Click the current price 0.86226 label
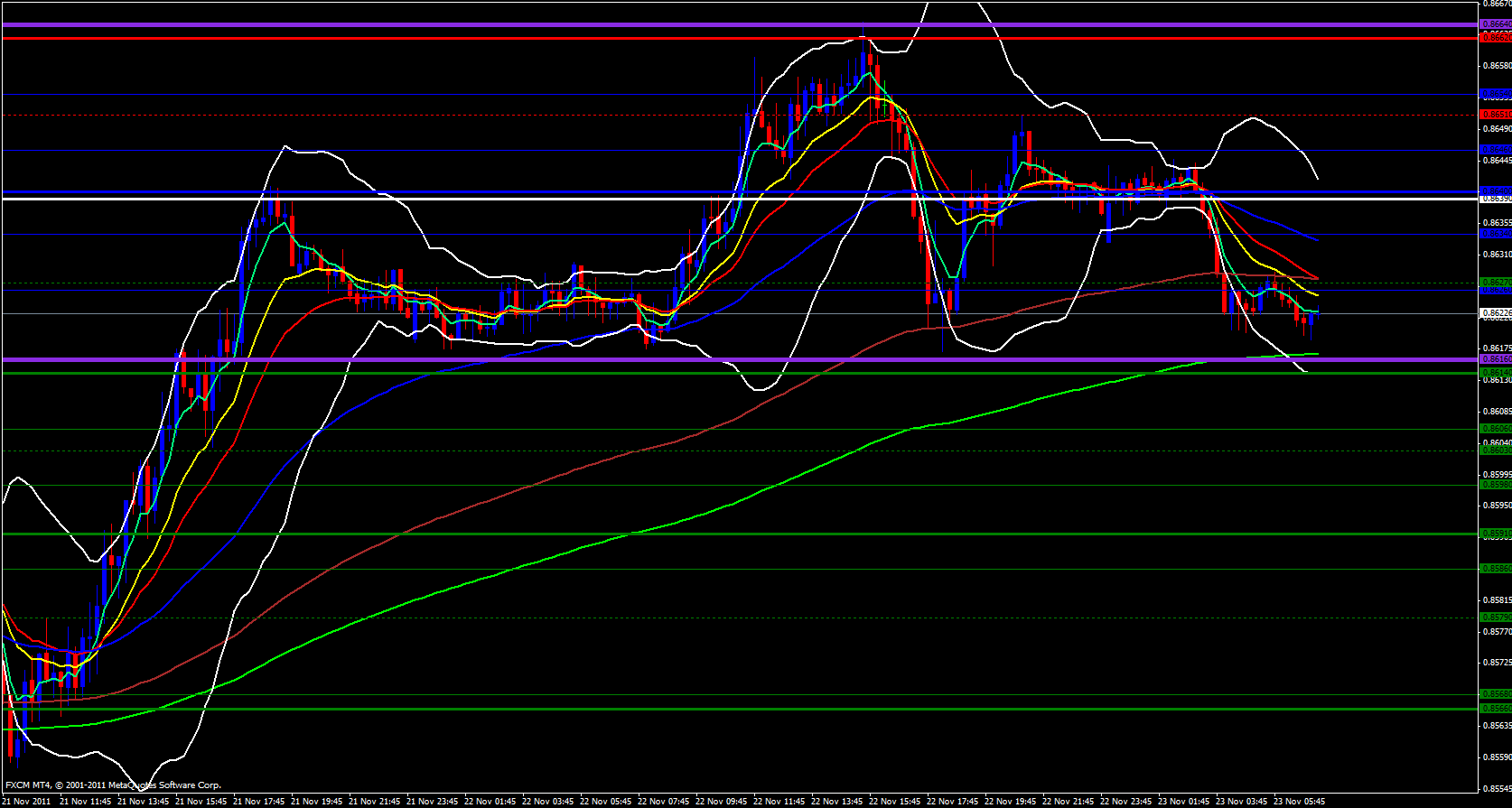Screen dimensions: 1512x808 click(x=1495, y=314)
